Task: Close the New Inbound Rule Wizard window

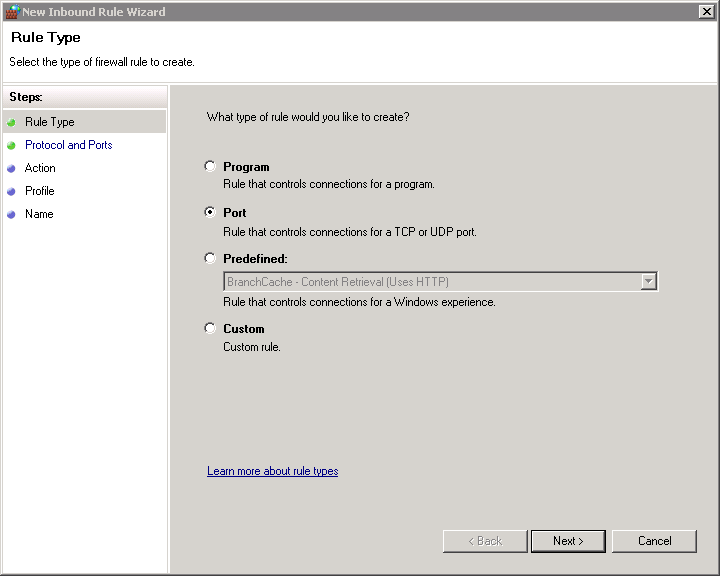Action: click(x=706, y=12)
